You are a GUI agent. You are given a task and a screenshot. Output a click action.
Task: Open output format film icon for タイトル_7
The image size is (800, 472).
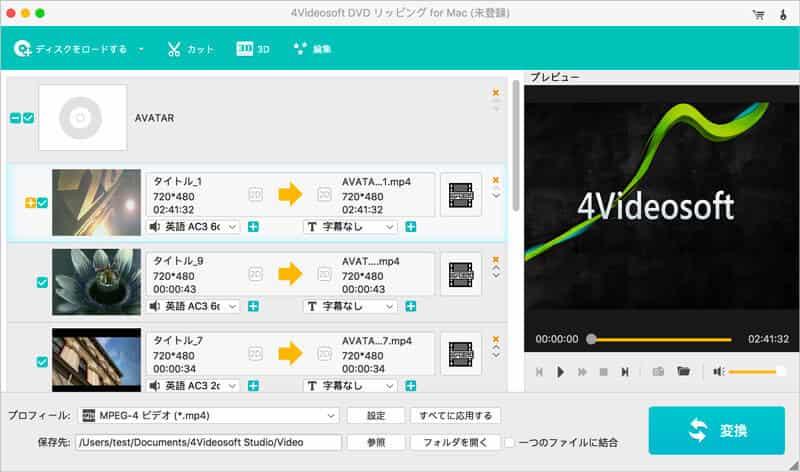[461, 354]
